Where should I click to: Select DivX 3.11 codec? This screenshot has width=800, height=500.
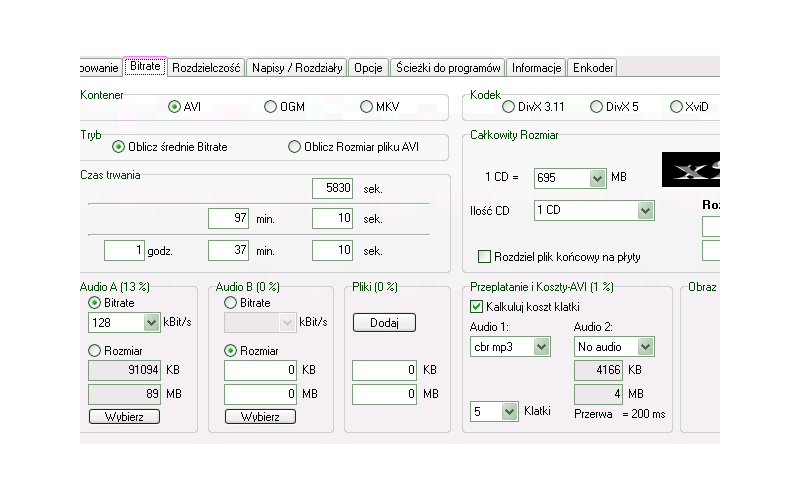click(508, 107)
